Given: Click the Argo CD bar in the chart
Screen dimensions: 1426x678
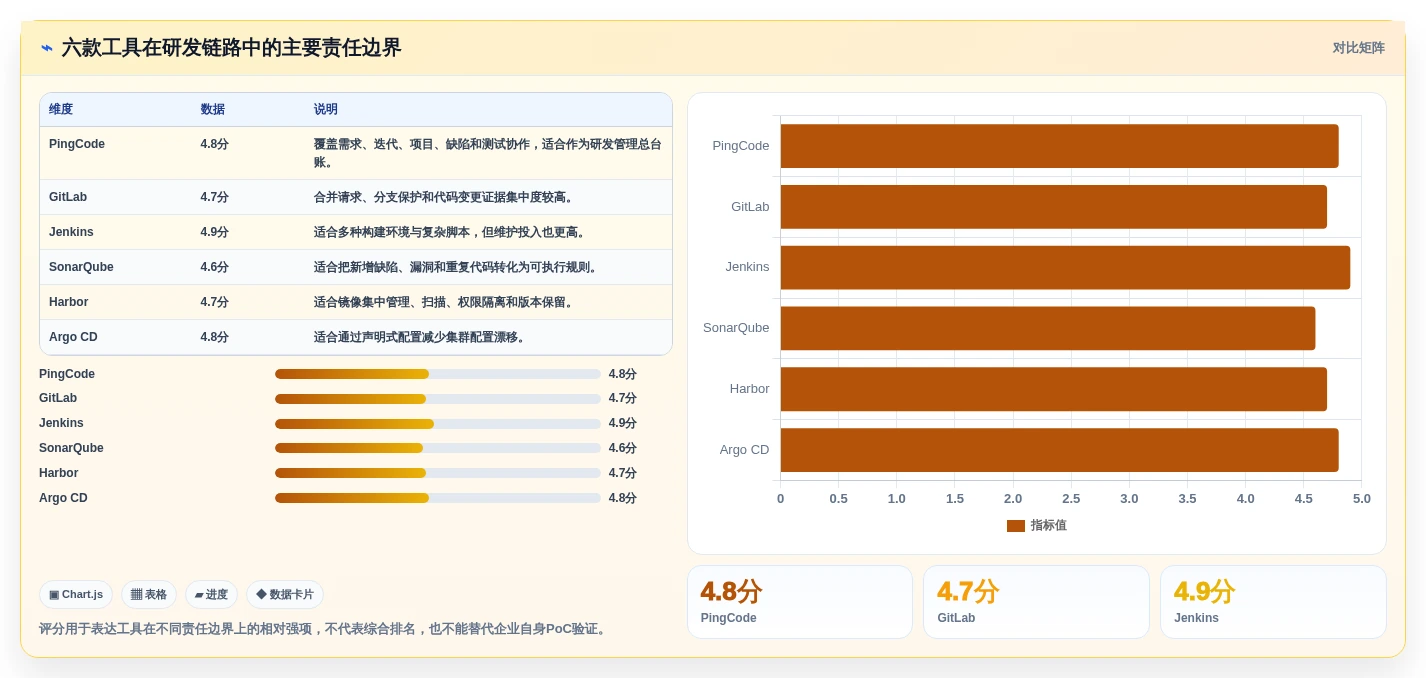Looking at the screenshot, I should pyautogui.click(x=1059, y=450).
